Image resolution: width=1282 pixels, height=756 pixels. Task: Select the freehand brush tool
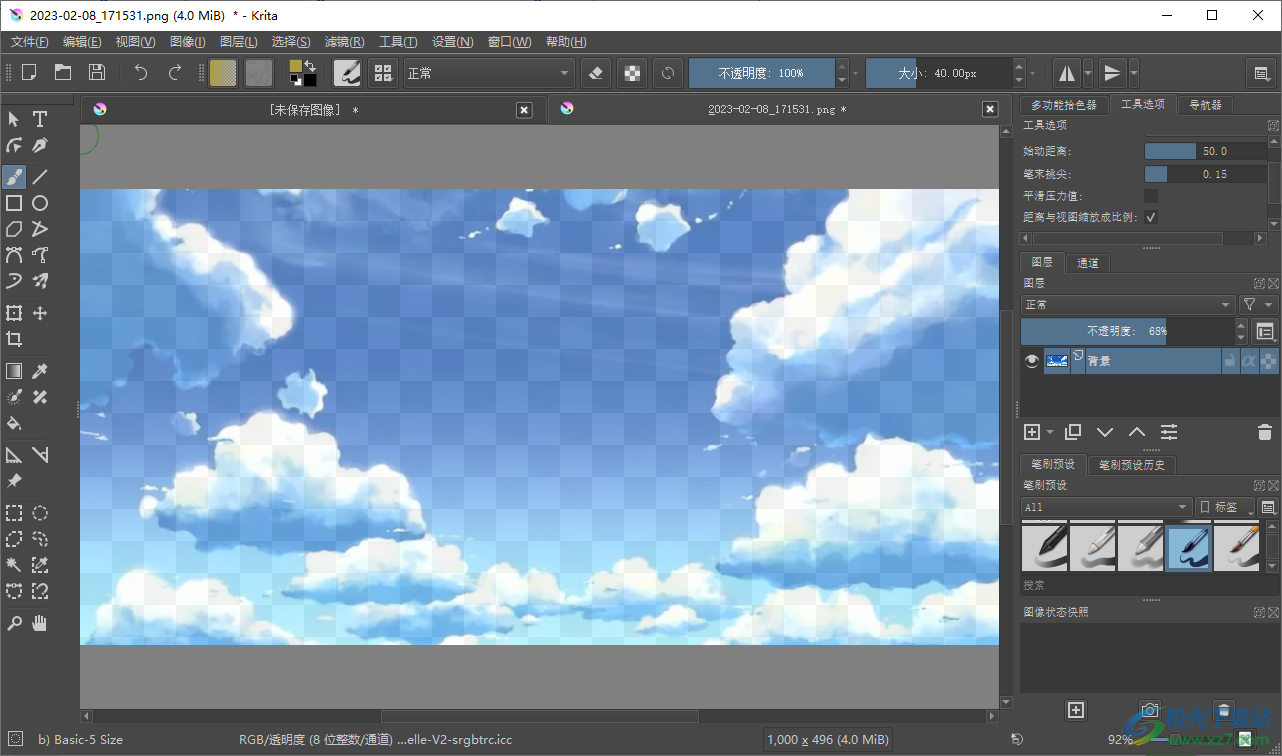14,177
